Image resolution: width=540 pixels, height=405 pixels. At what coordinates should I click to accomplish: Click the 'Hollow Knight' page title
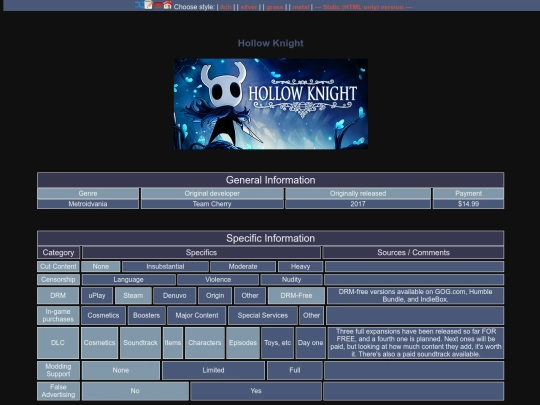(271, 43)
